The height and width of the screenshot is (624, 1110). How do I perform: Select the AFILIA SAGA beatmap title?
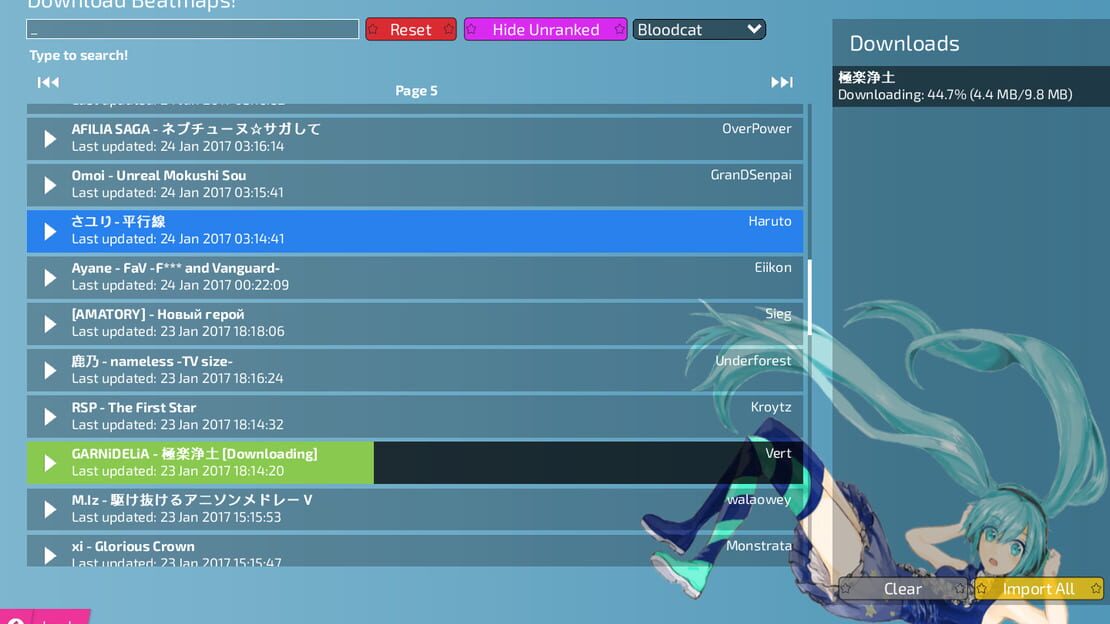pos(196,129)
